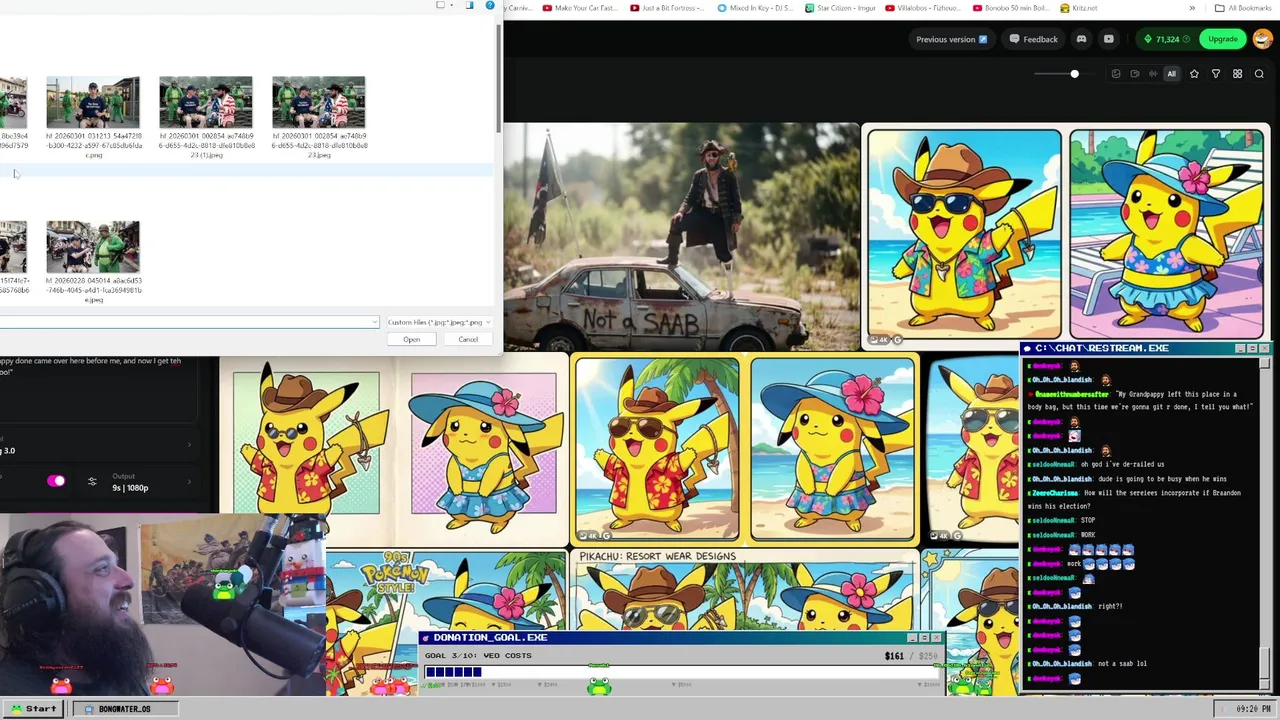
Task: Open the gallery filter funnel icon
Action: click(x=1216, y=74)
